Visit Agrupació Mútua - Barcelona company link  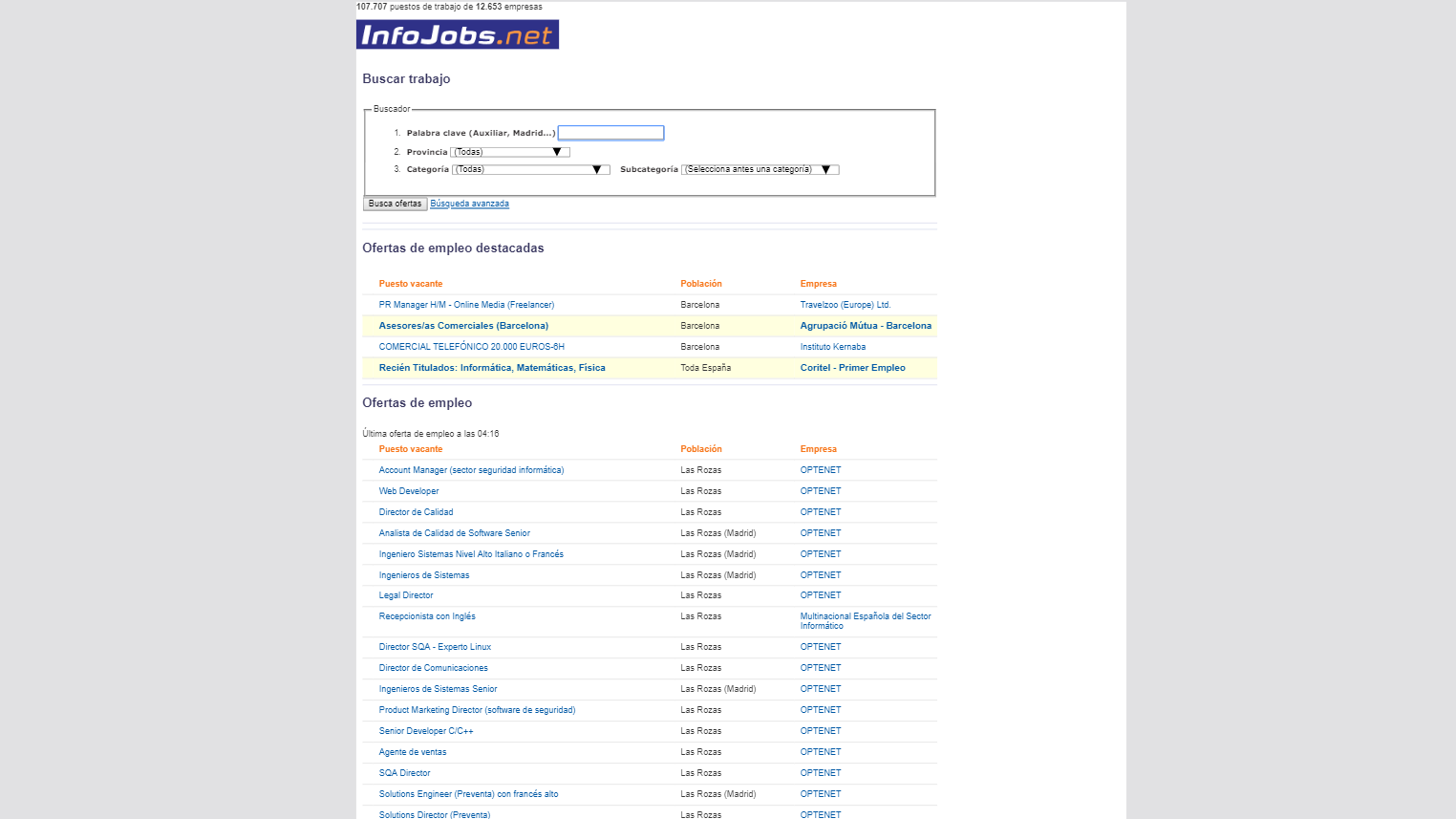coord(866,326)
